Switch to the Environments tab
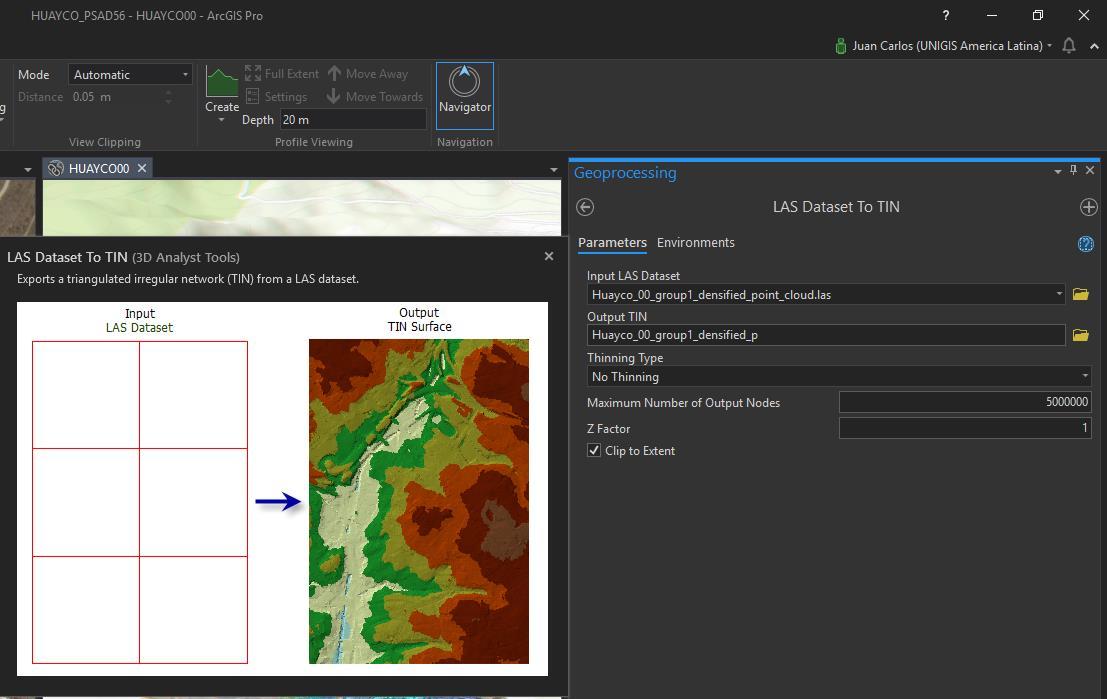The height and width of the screenshot is (699, 1107). tap(695, 243)
